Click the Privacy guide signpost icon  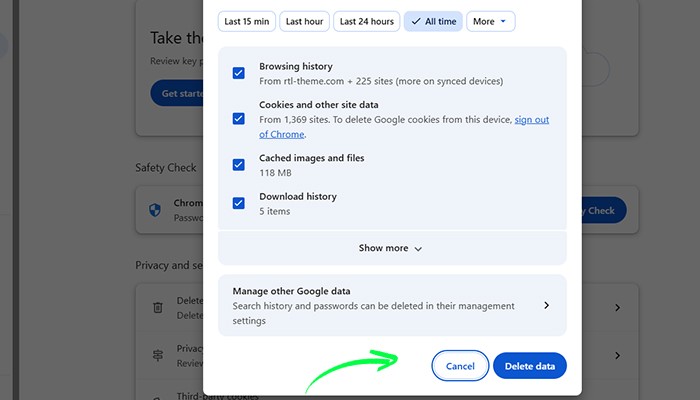pyautogui.click(x=158, y=355)
